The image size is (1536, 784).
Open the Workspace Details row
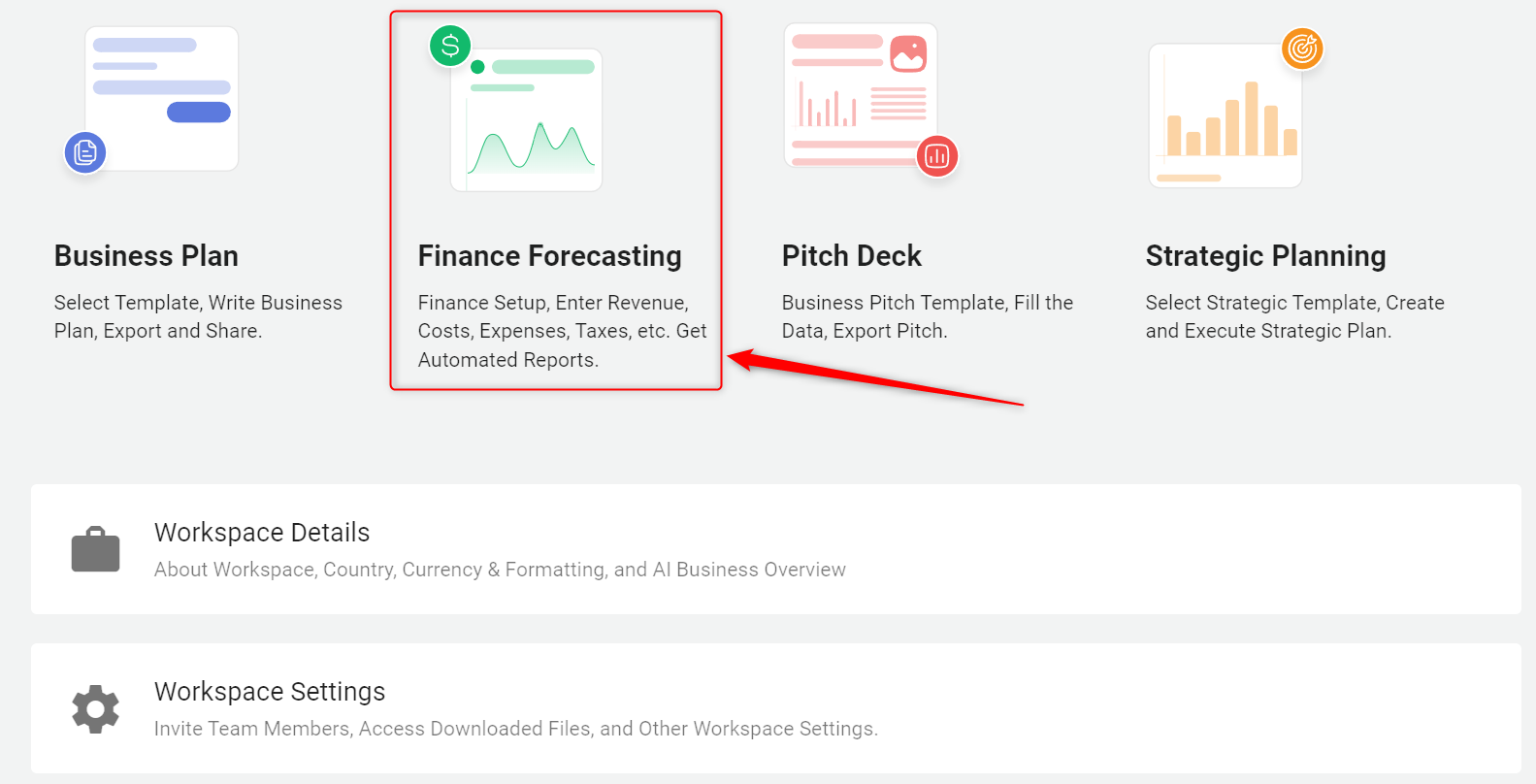pyautogui.click(x=775, y=549)
